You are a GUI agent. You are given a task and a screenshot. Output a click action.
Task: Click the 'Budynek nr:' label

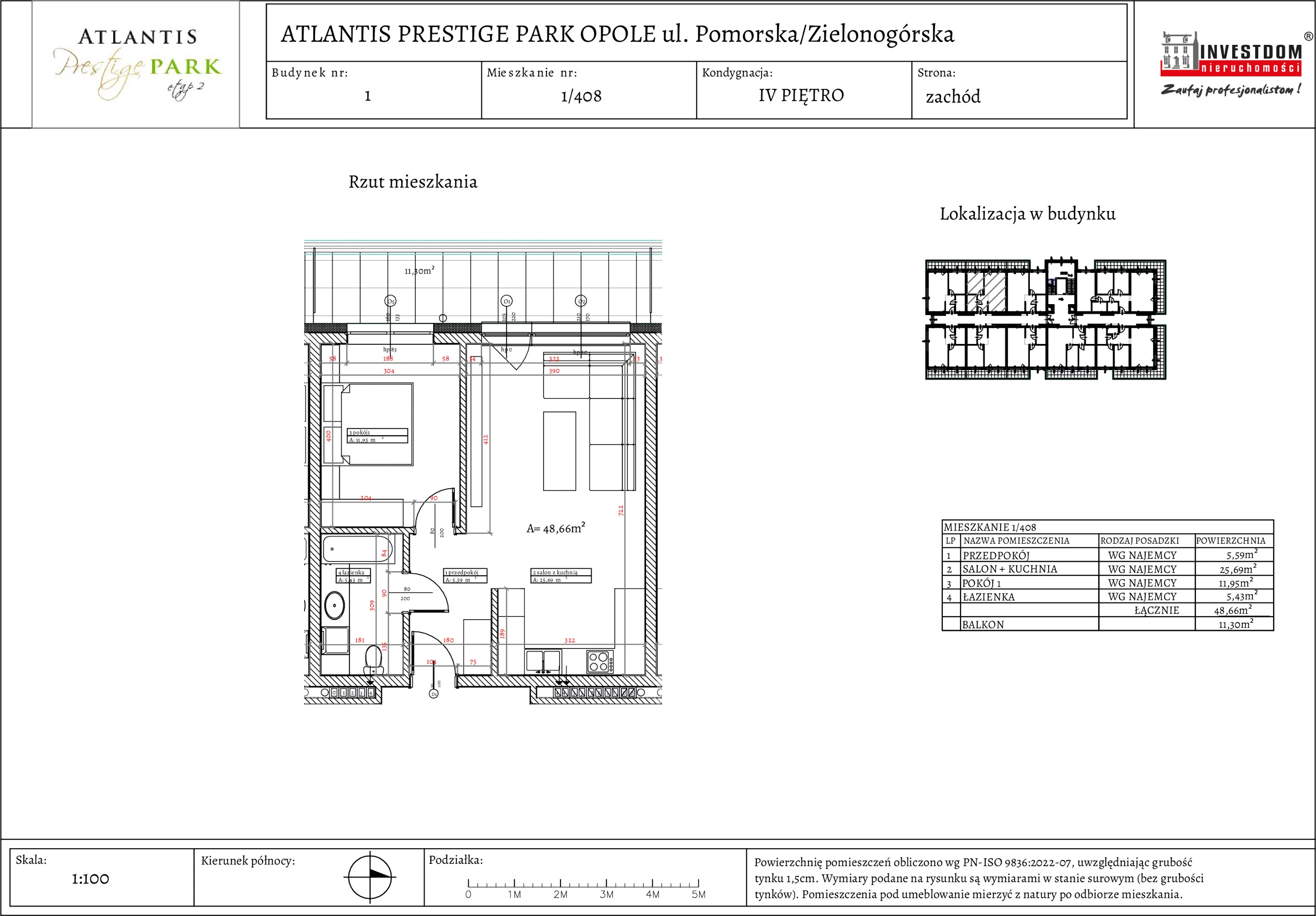310,73
